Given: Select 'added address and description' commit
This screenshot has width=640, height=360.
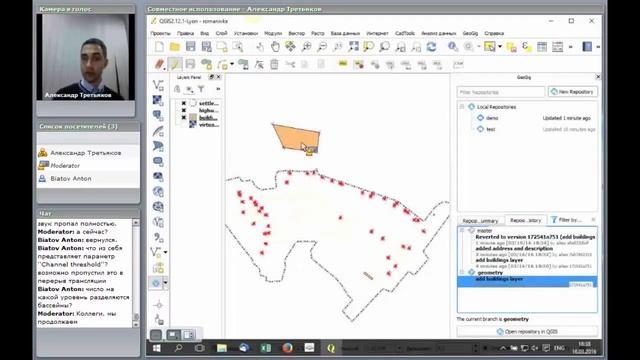Looking at the screenshot, I should (514, 248).
